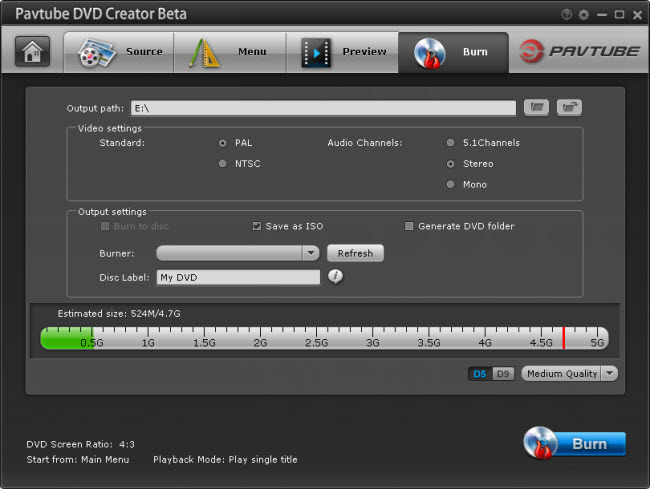Select the Burn tab
The image size is (650, 489).
[454, 52]
